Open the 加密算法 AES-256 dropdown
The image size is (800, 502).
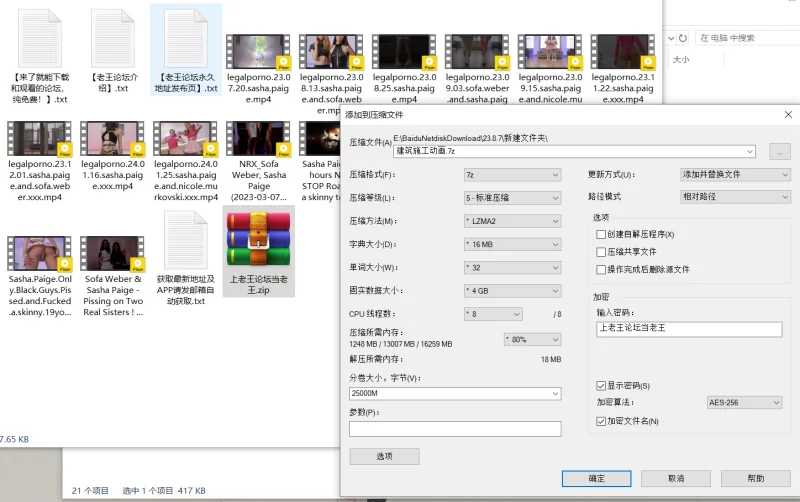744,403
